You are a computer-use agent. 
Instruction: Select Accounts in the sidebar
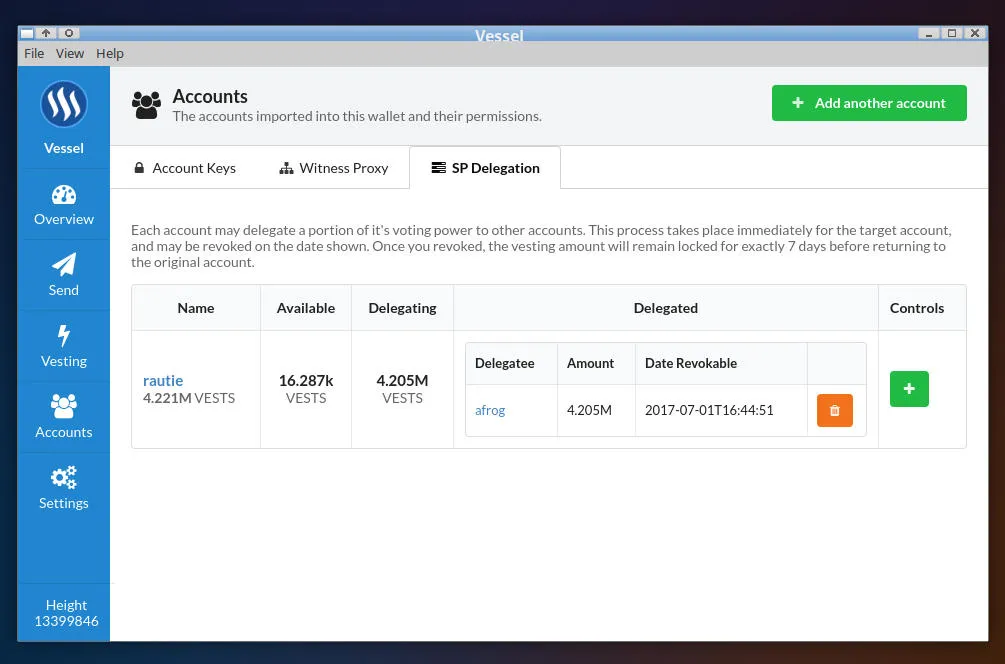[x=63, y=418]
